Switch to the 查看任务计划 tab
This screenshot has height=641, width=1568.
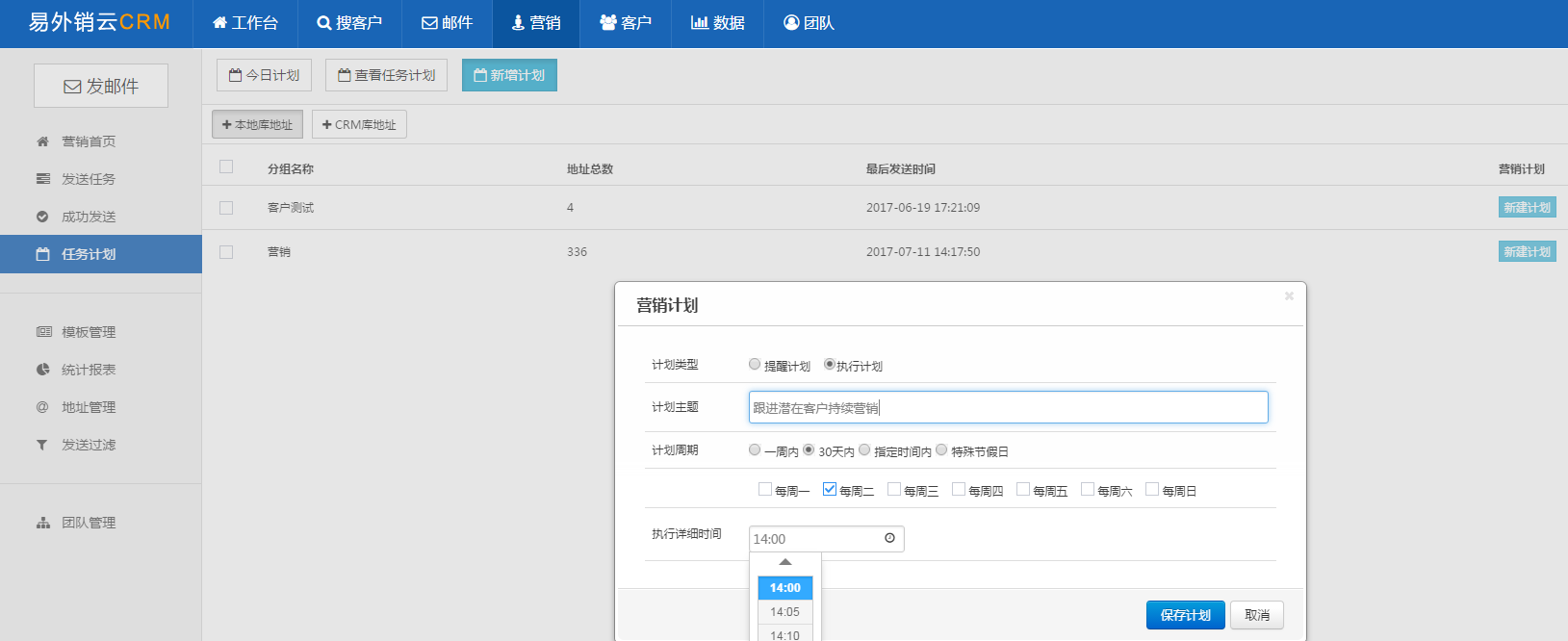pos(386,75)
